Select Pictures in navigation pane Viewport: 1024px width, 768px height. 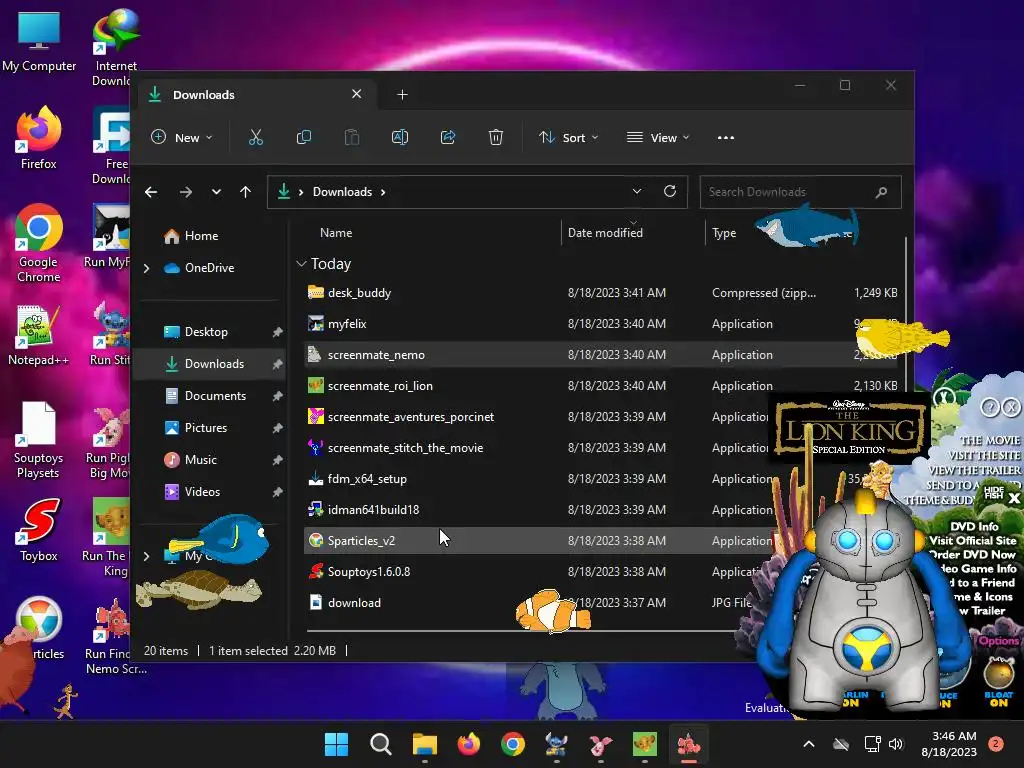206,428
